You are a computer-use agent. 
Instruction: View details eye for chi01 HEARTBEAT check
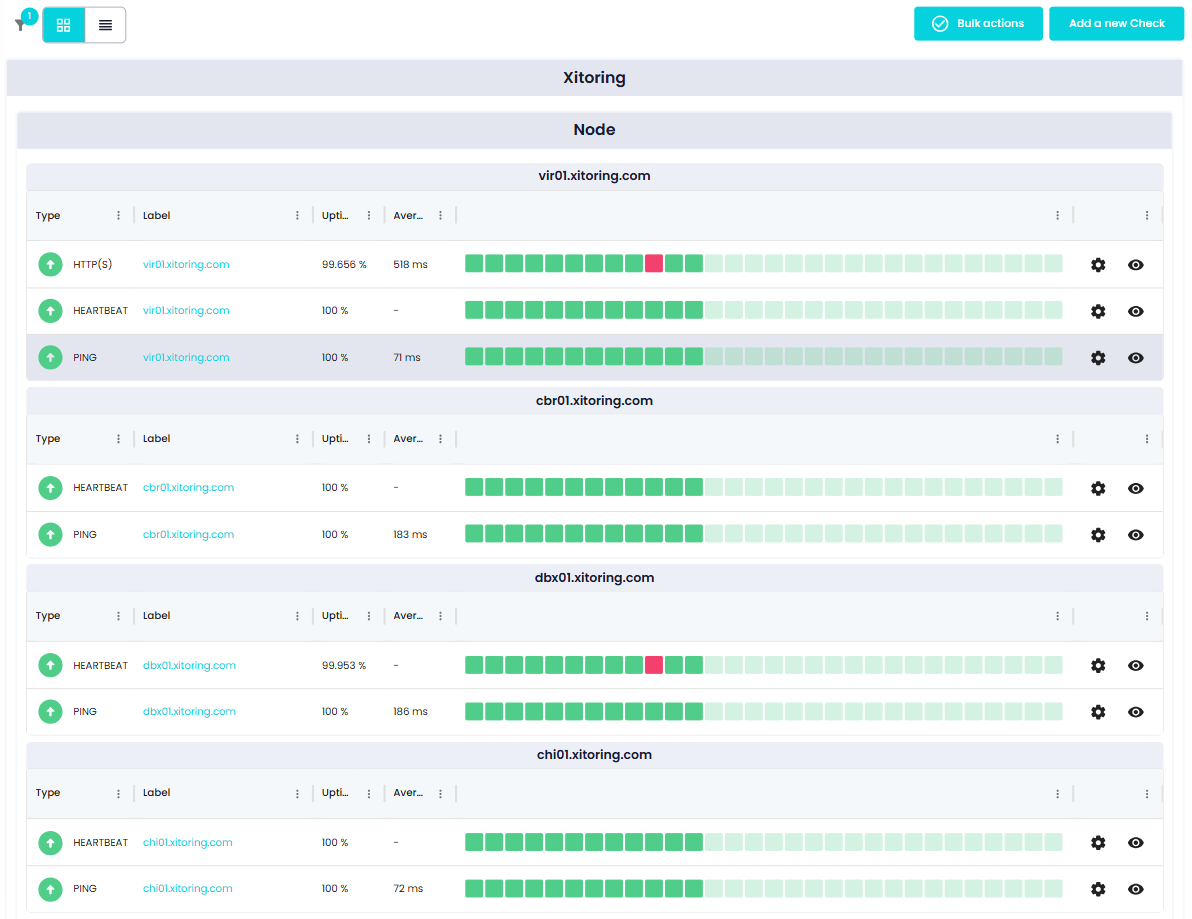pyautogui.click(x=1135, y=842)
